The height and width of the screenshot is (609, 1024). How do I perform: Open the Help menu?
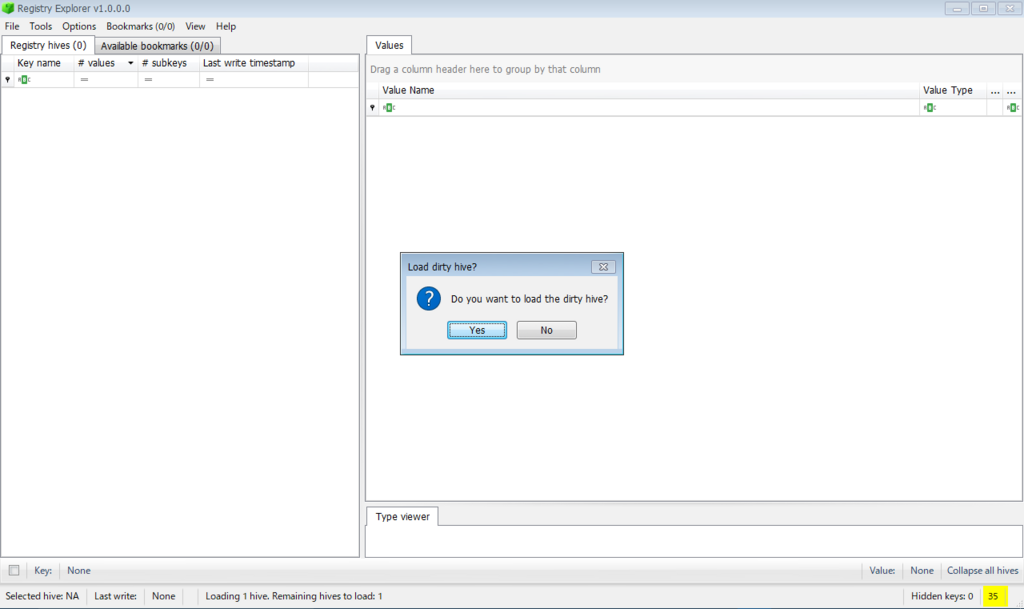[x=226, y=26]
